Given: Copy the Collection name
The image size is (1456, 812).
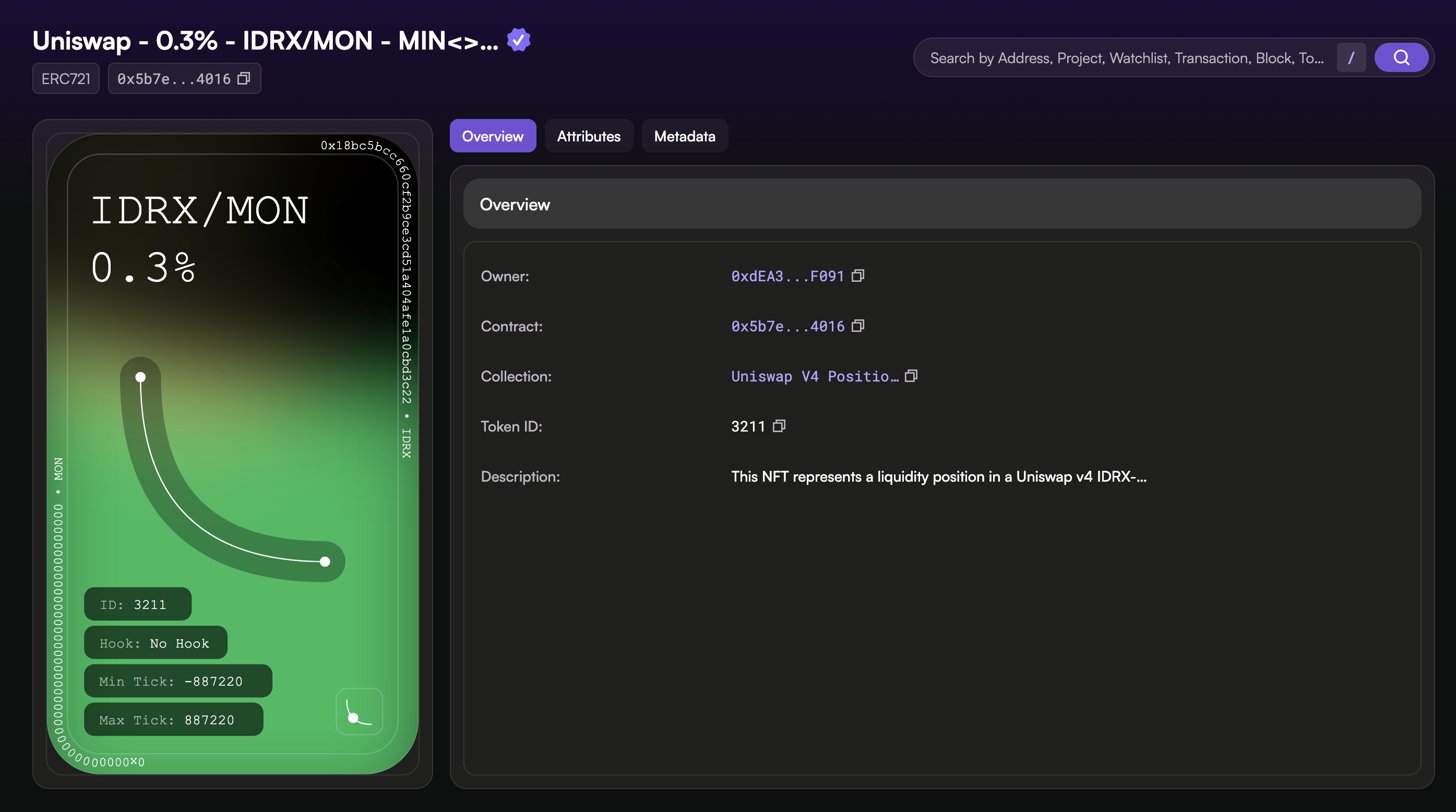Looking at the screenshot, I should point(911,376).
